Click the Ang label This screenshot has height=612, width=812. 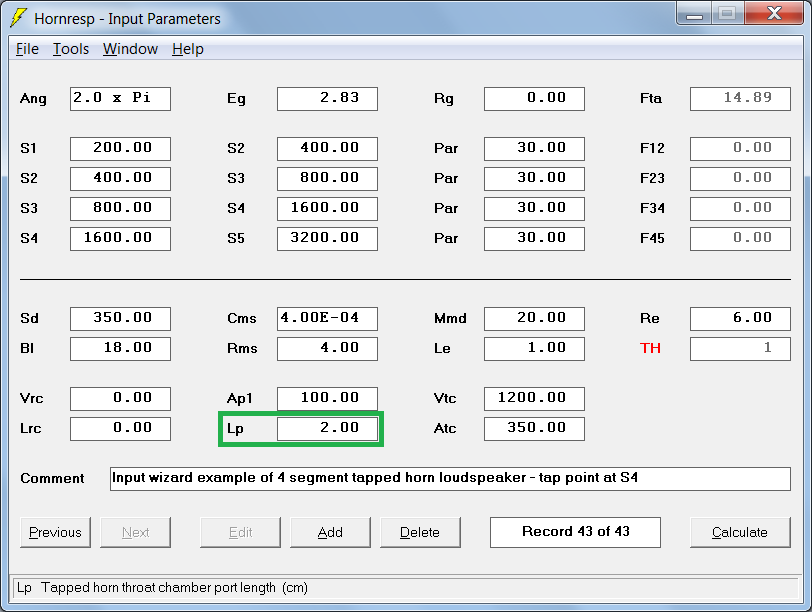click(33, 98)
